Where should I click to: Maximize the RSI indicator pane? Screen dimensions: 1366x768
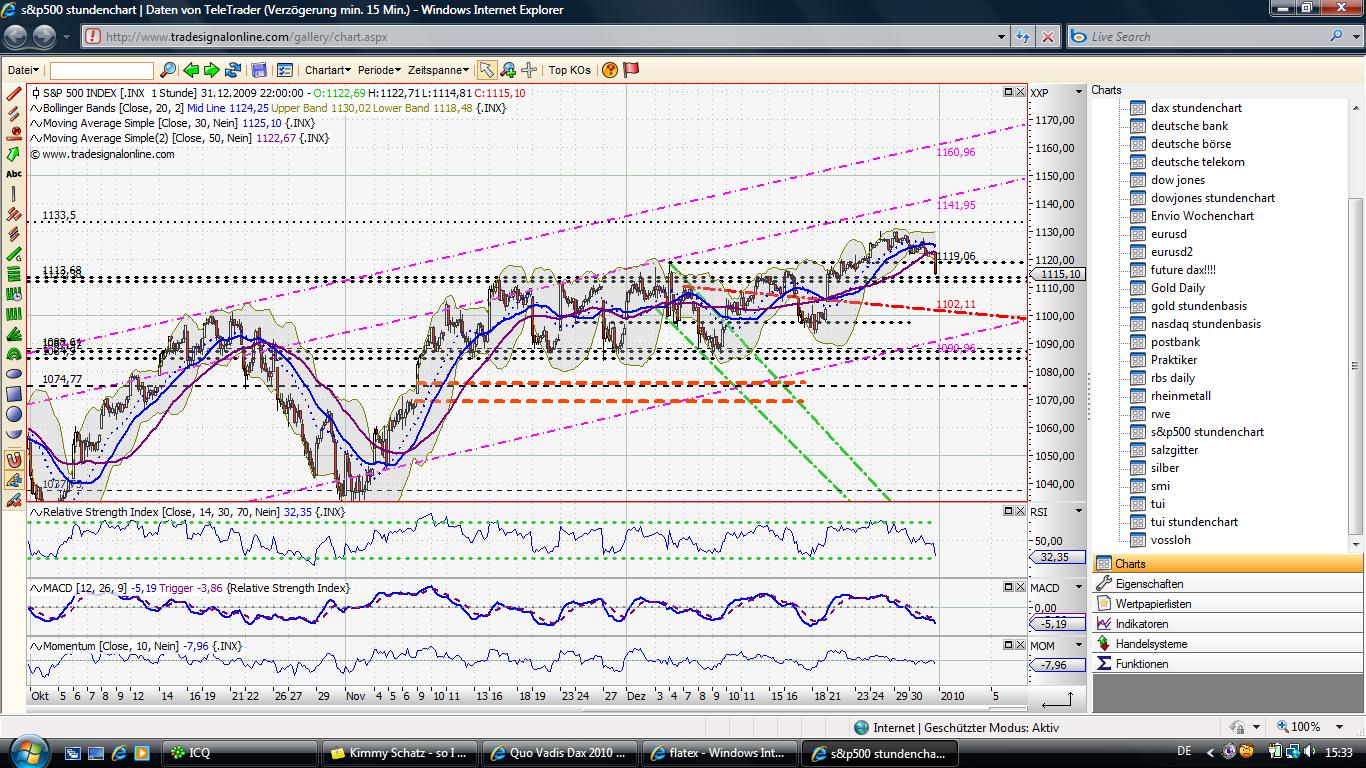(1008, 511)
